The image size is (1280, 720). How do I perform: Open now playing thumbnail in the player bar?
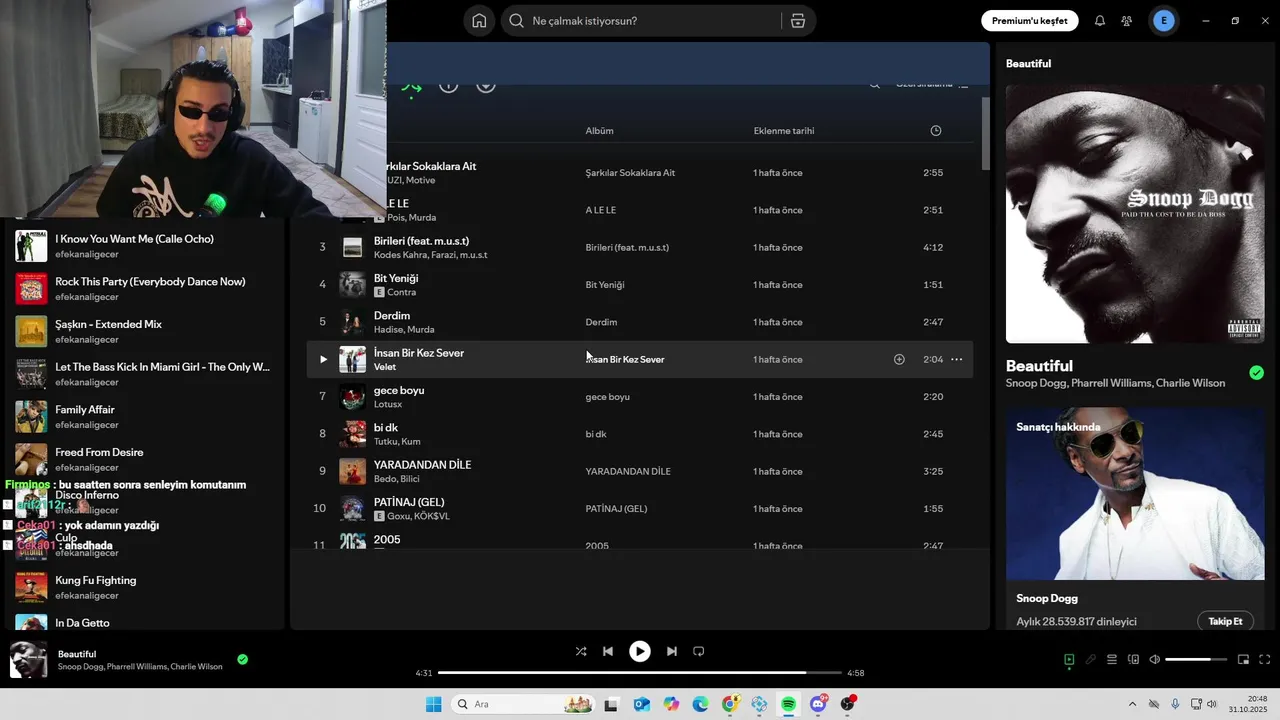pos(28,660)
